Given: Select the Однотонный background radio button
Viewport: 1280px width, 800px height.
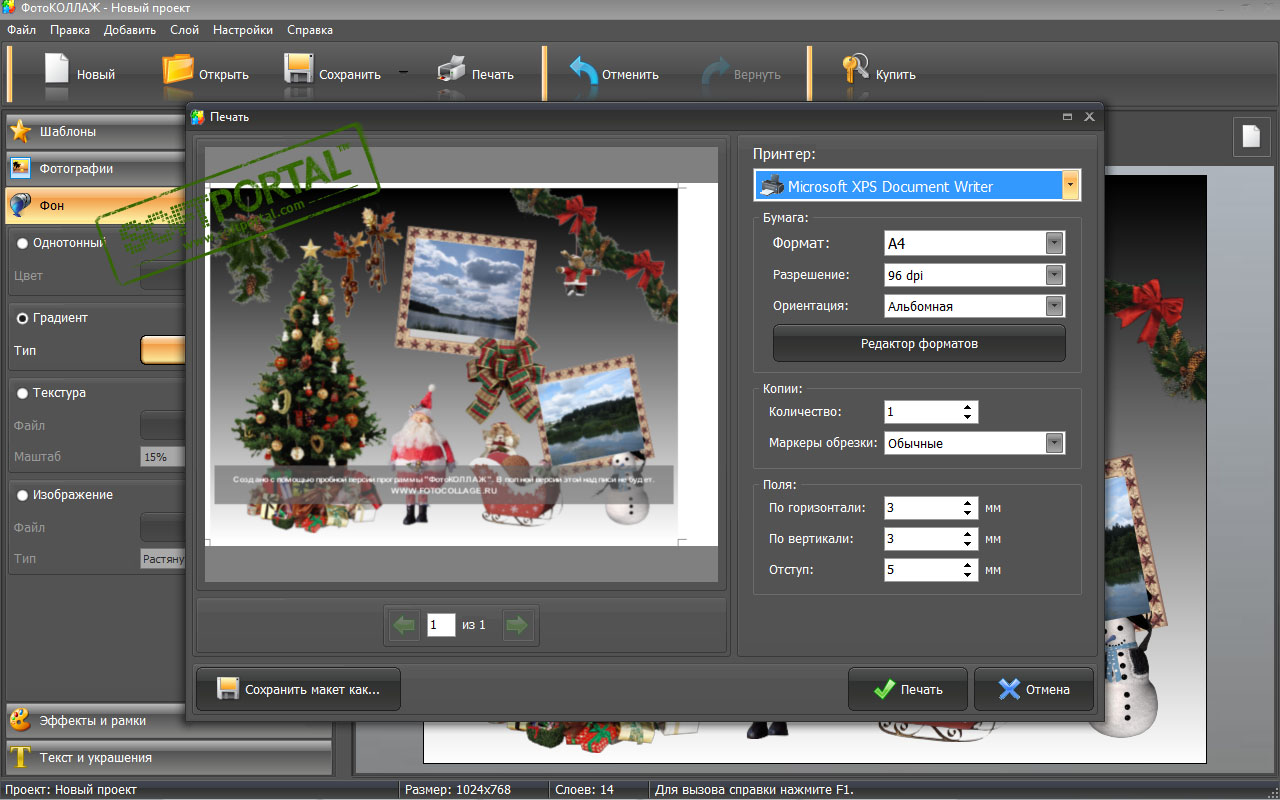Looking at the screenshot, I should (22, 242).
